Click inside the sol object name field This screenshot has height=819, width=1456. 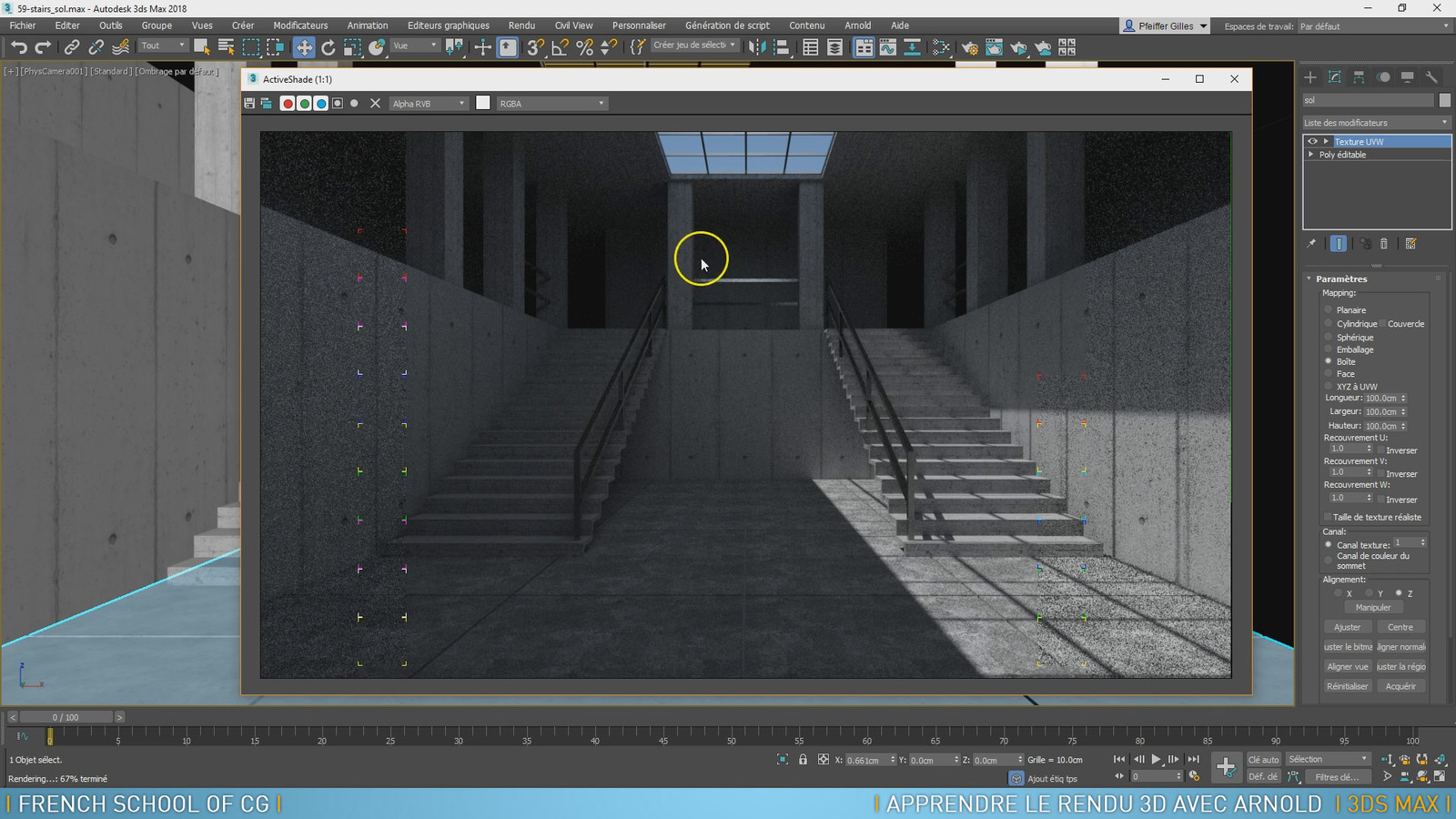pos(1365,100)
